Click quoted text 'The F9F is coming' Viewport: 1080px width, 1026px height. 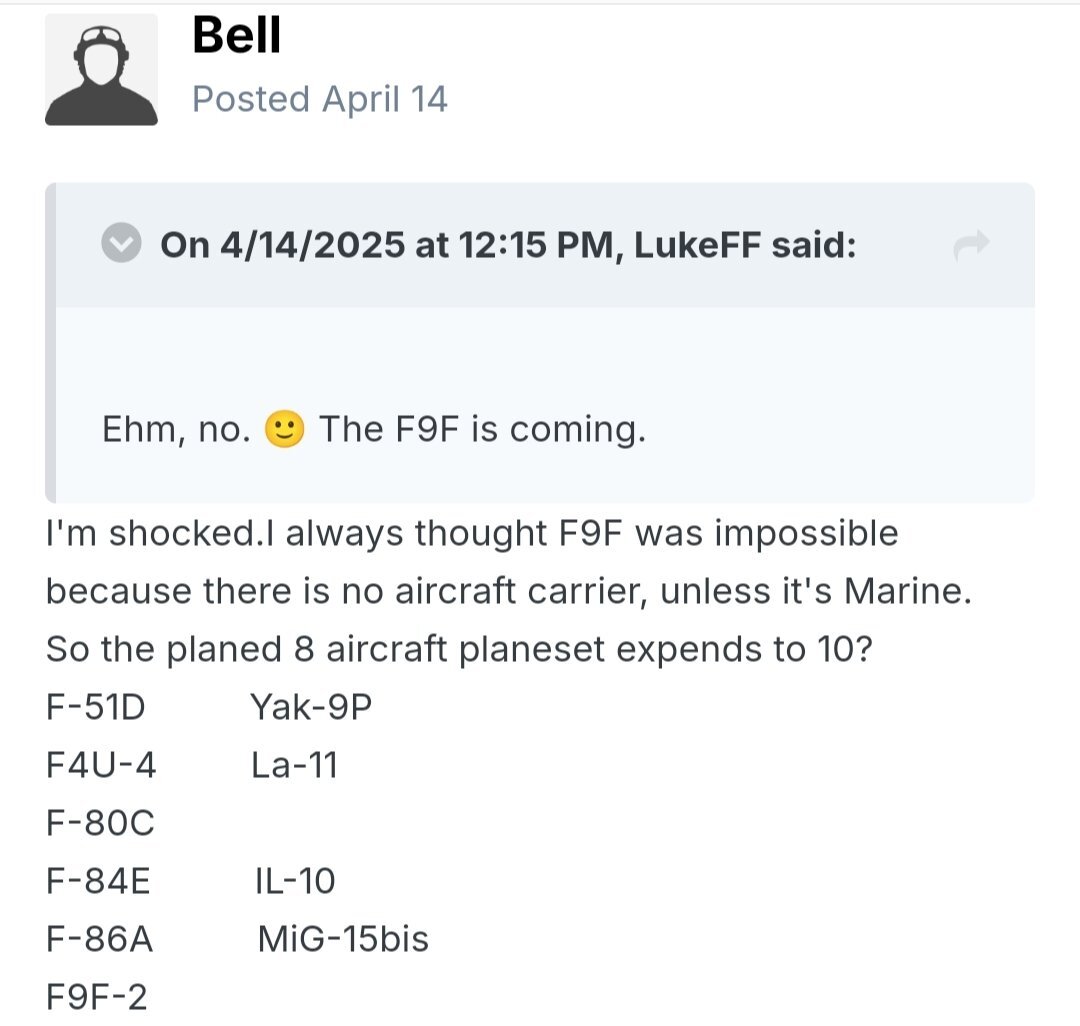tap(482, 430)
